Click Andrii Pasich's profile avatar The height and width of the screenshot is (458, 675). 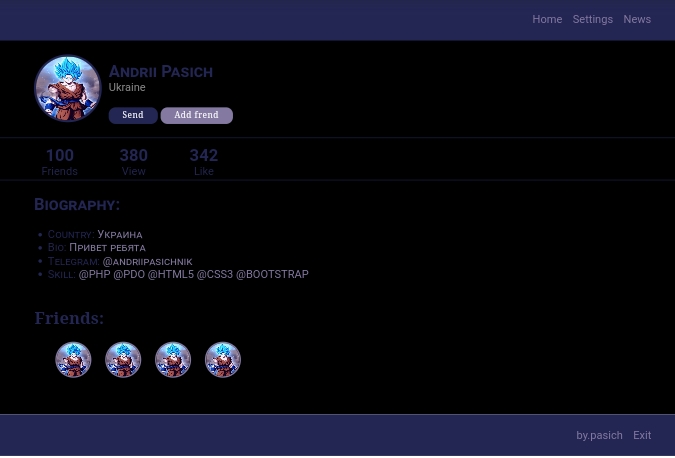[x=68, y=89]
